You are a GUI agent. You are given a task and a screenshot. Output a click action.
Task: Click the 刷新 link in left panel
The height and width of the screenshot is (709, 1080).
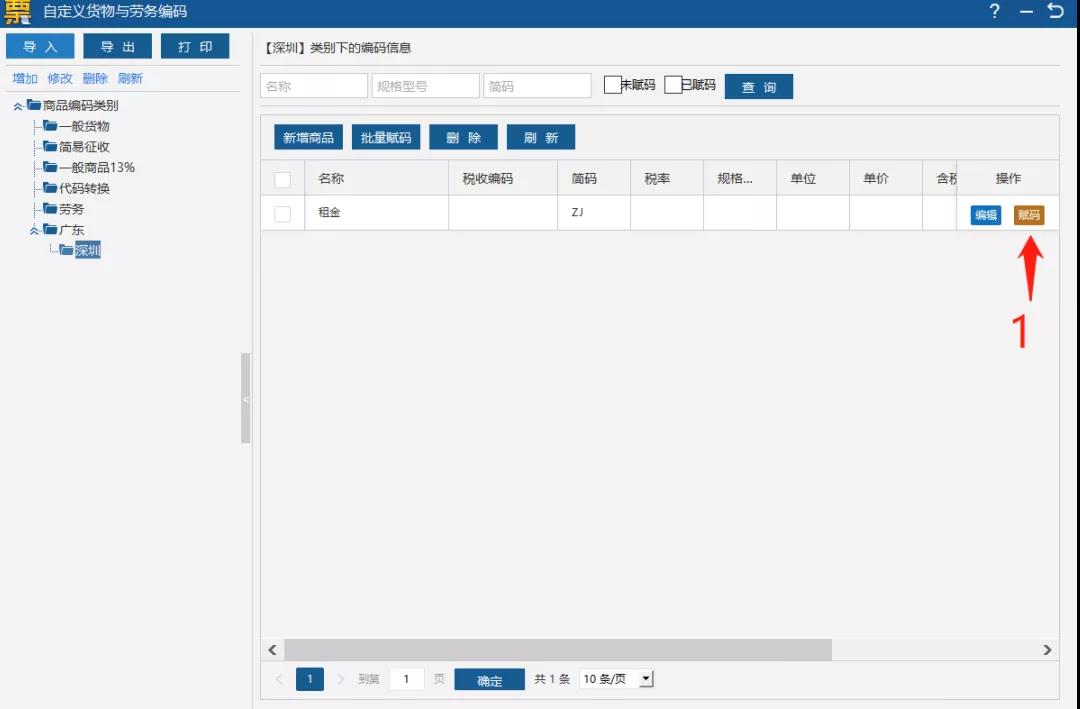pos(130,79)
